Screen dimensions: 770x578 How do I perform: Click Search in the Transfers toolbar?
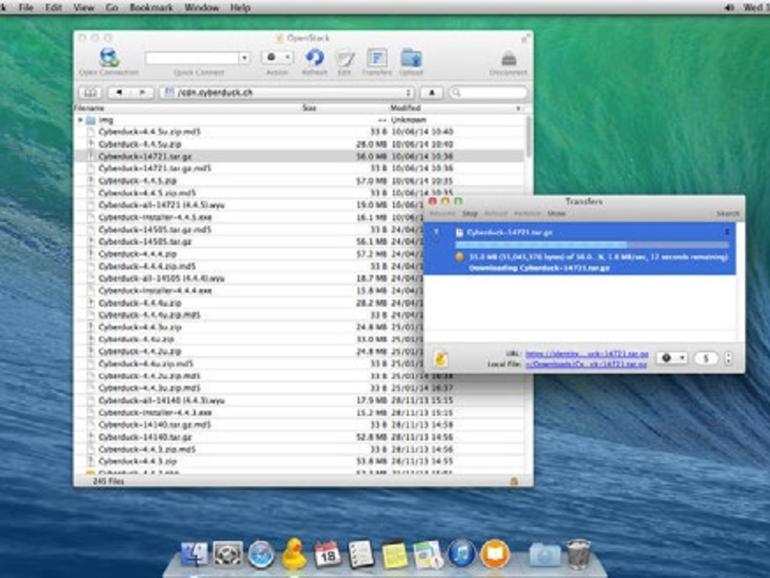tap(727, 214)
